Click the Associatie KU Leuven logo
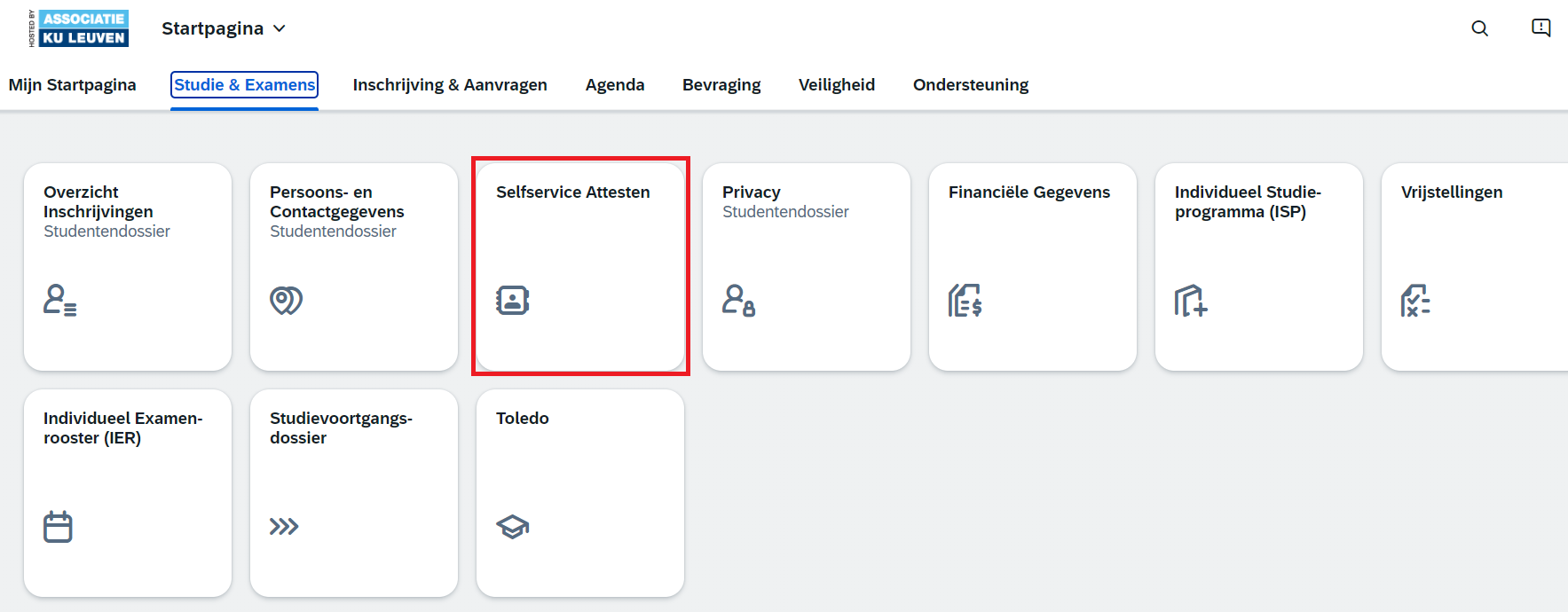This screenshot has width=1568, height=612. tap(79, 28)
